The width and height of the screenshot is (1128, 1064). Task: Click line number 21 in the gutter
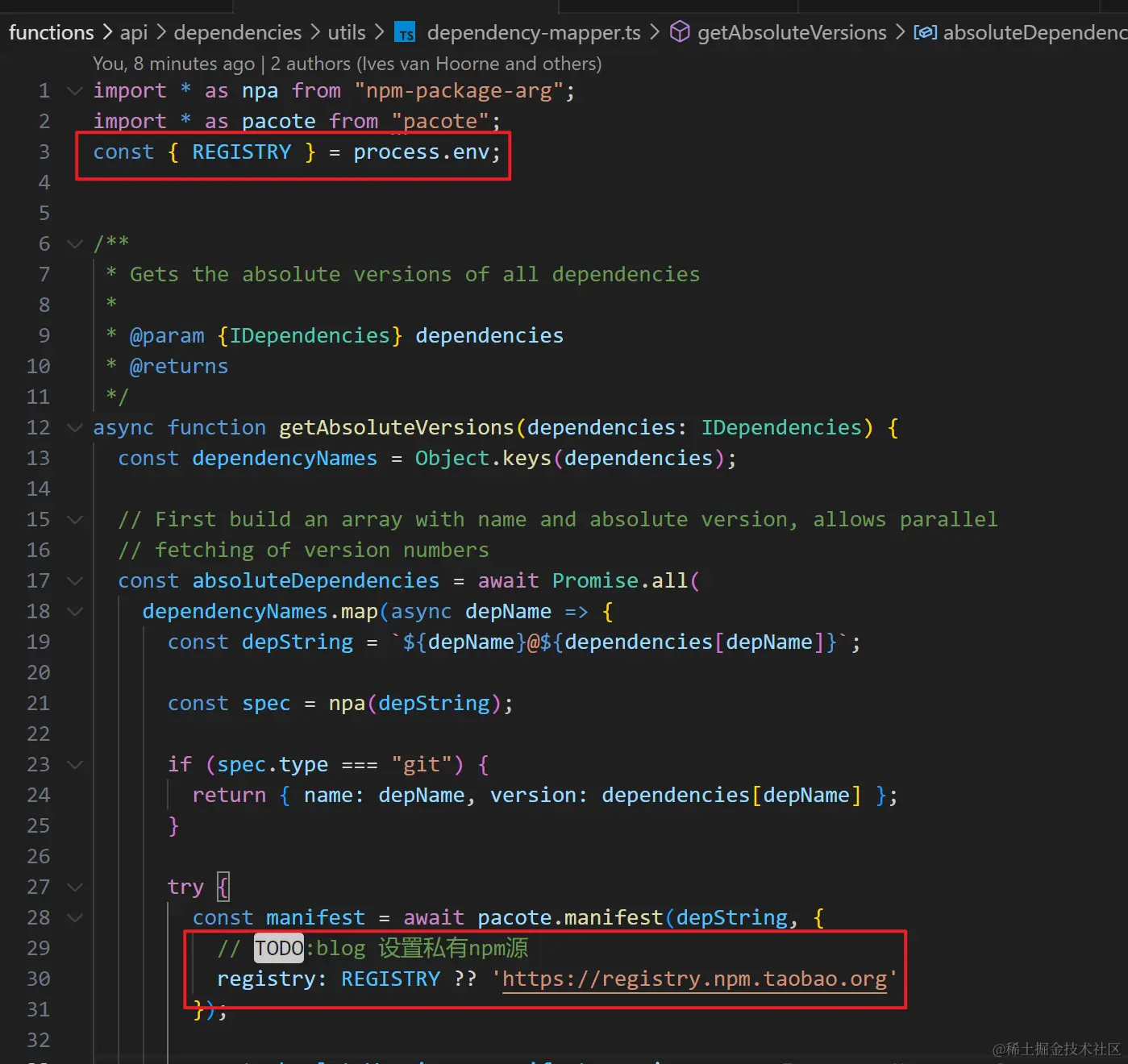click(x=38, y=703)
